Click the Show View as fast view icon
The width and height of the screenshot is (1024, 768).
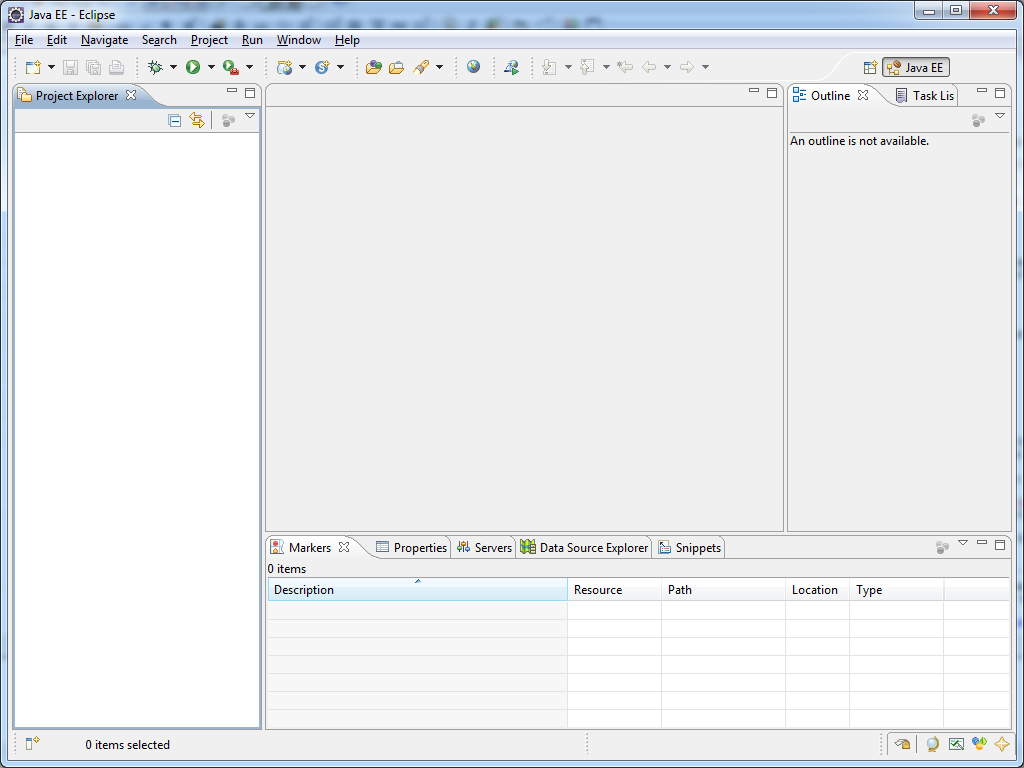pyautogui.click(x=33, y=743)
